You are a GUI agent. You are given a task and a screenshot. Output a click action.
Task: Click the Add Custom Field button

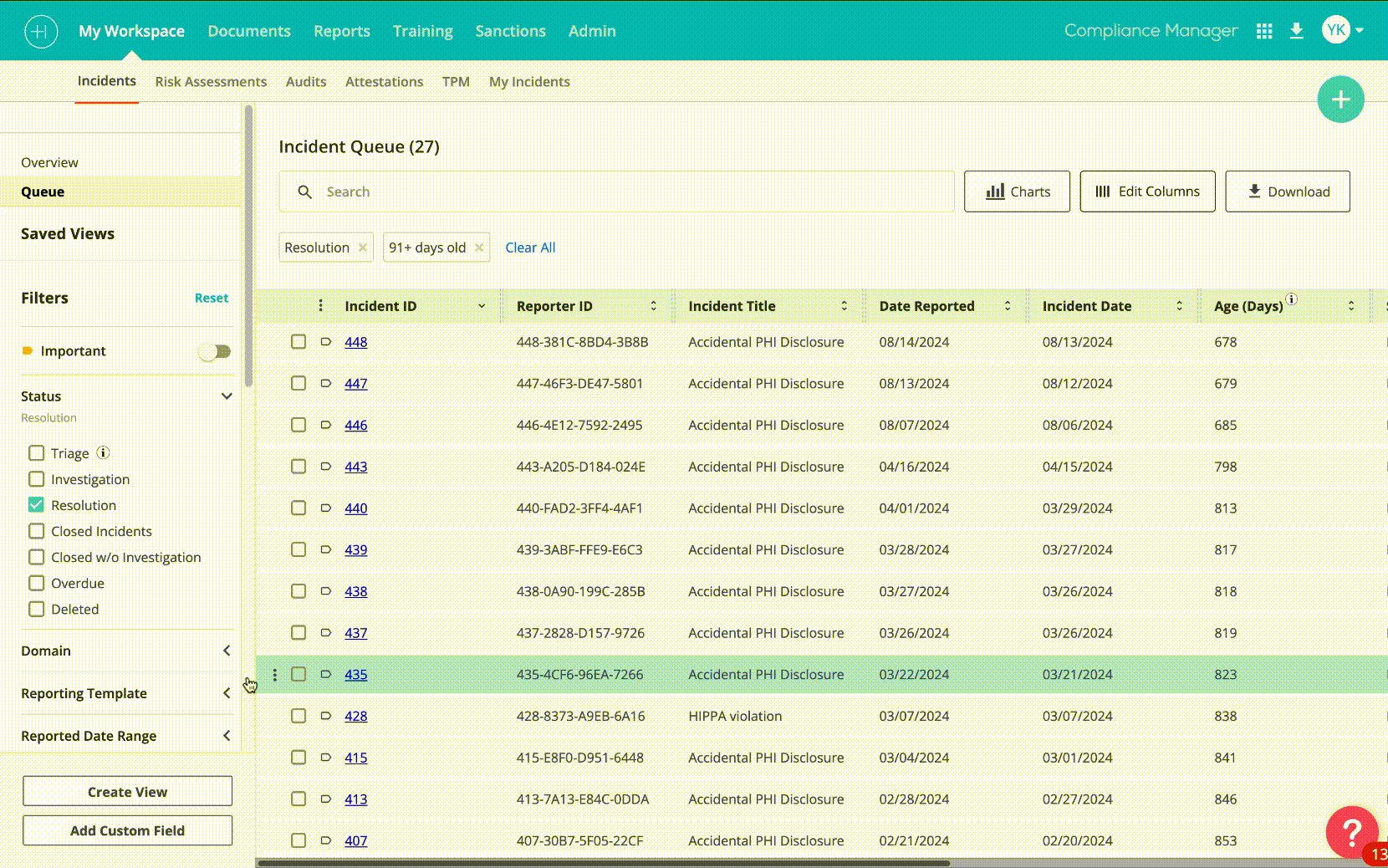[127, 830]
